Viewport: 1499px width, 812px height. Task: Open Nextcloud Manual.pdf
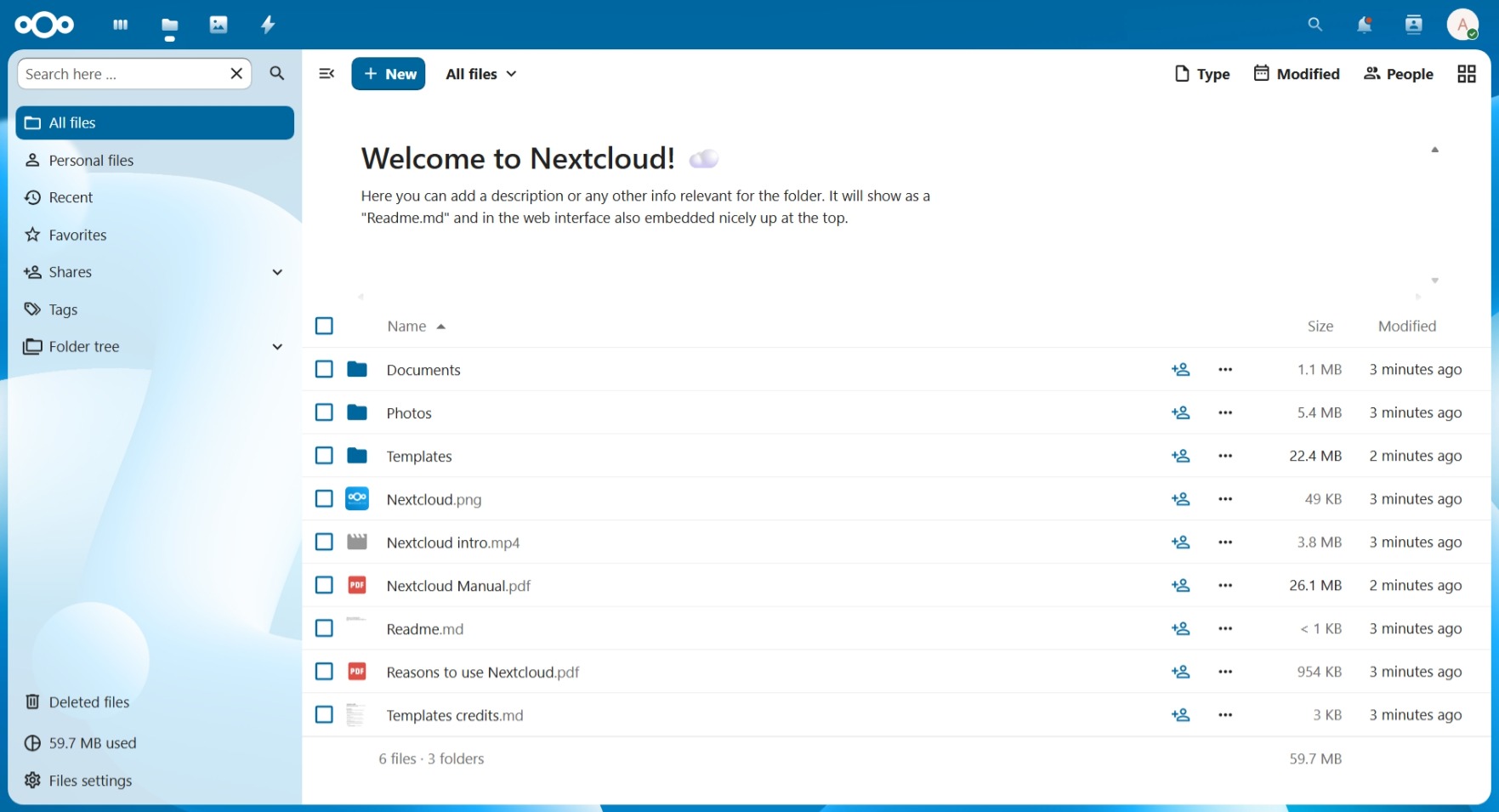(x=458, y=586)
